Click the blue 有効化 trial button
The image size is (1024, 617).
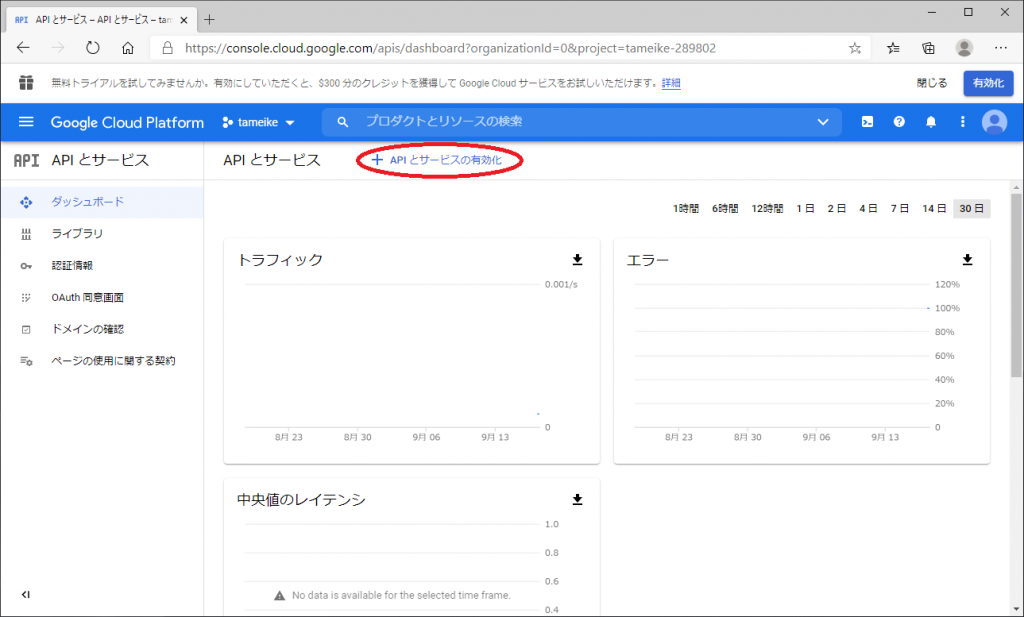(x=988, y=83)
